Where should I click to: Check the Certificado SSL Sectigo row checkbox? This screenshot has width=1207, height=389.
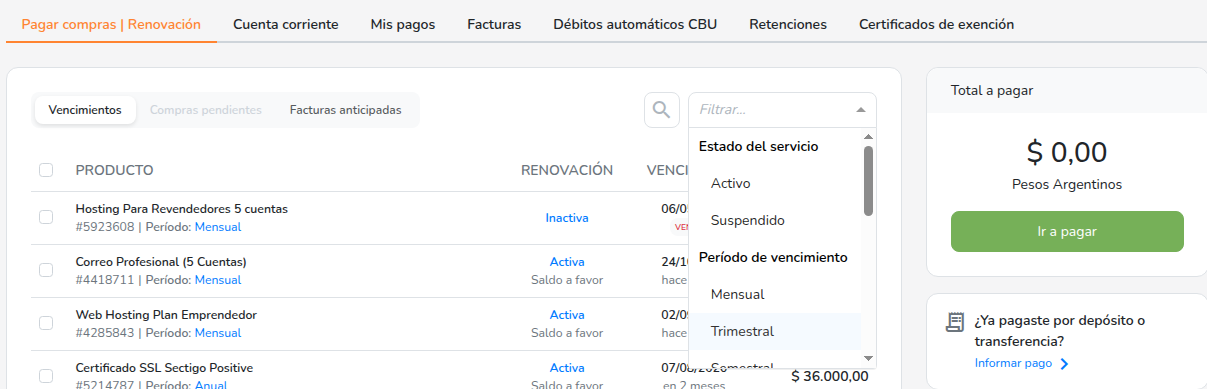(x=46, y=376)
